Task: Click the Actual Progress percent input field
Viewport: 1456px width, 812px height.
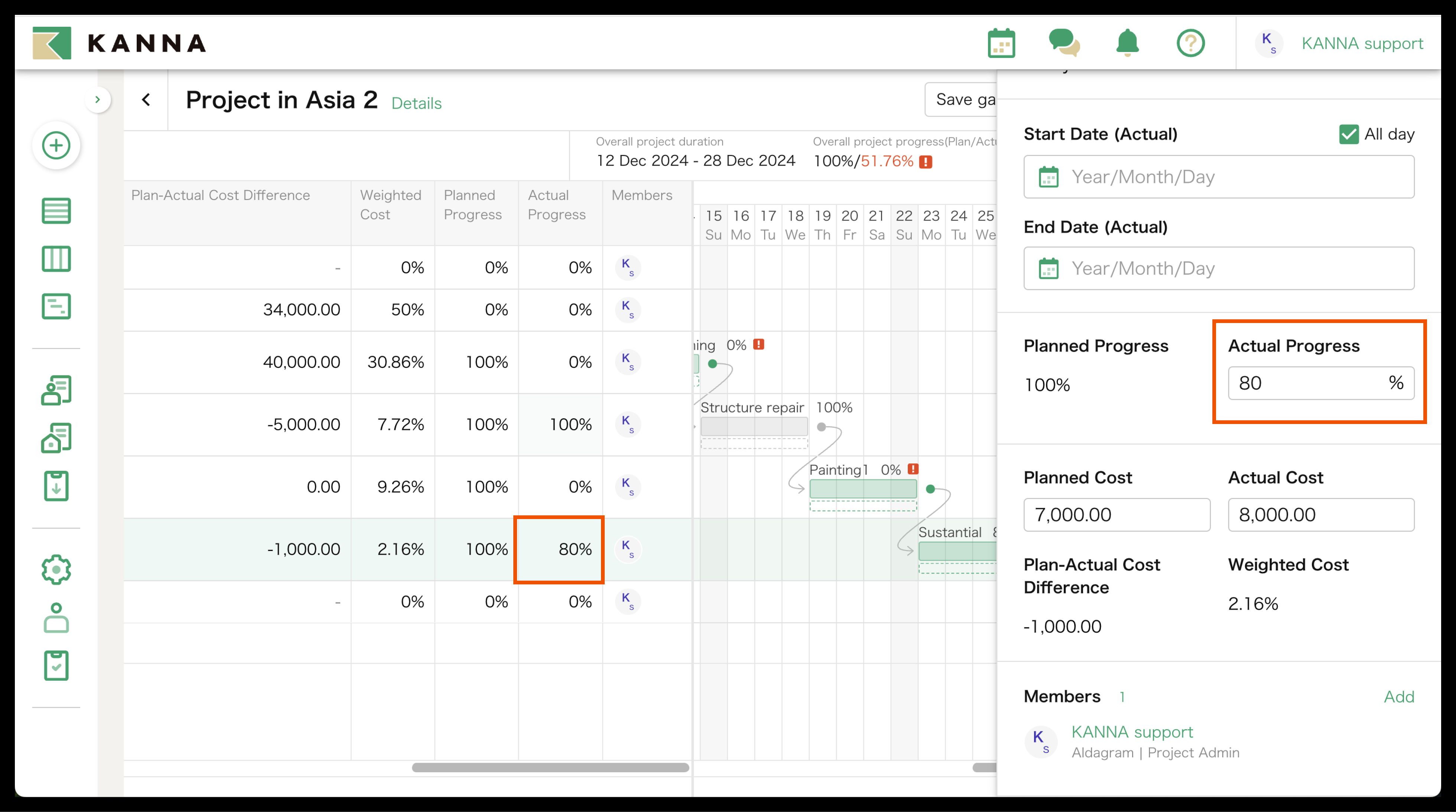Action: pyautogui.click(x=1306, y=383)
